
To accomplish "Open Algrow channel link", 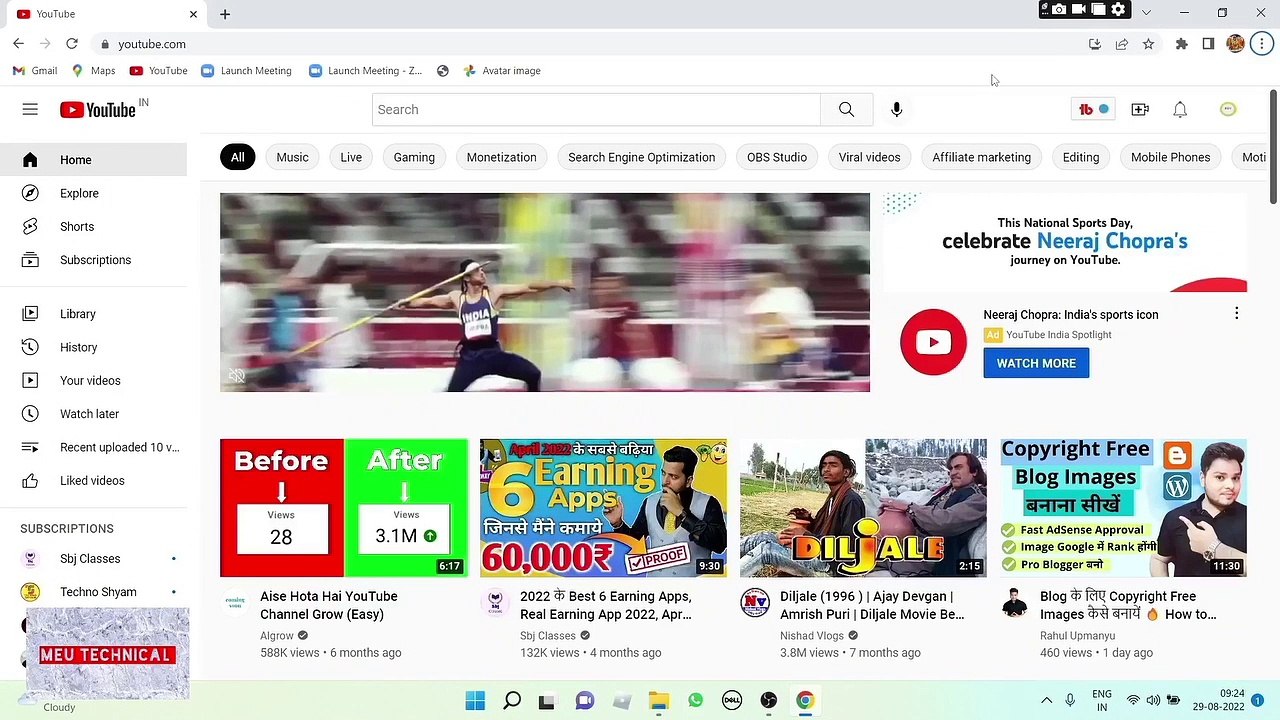I will (277, 636).
